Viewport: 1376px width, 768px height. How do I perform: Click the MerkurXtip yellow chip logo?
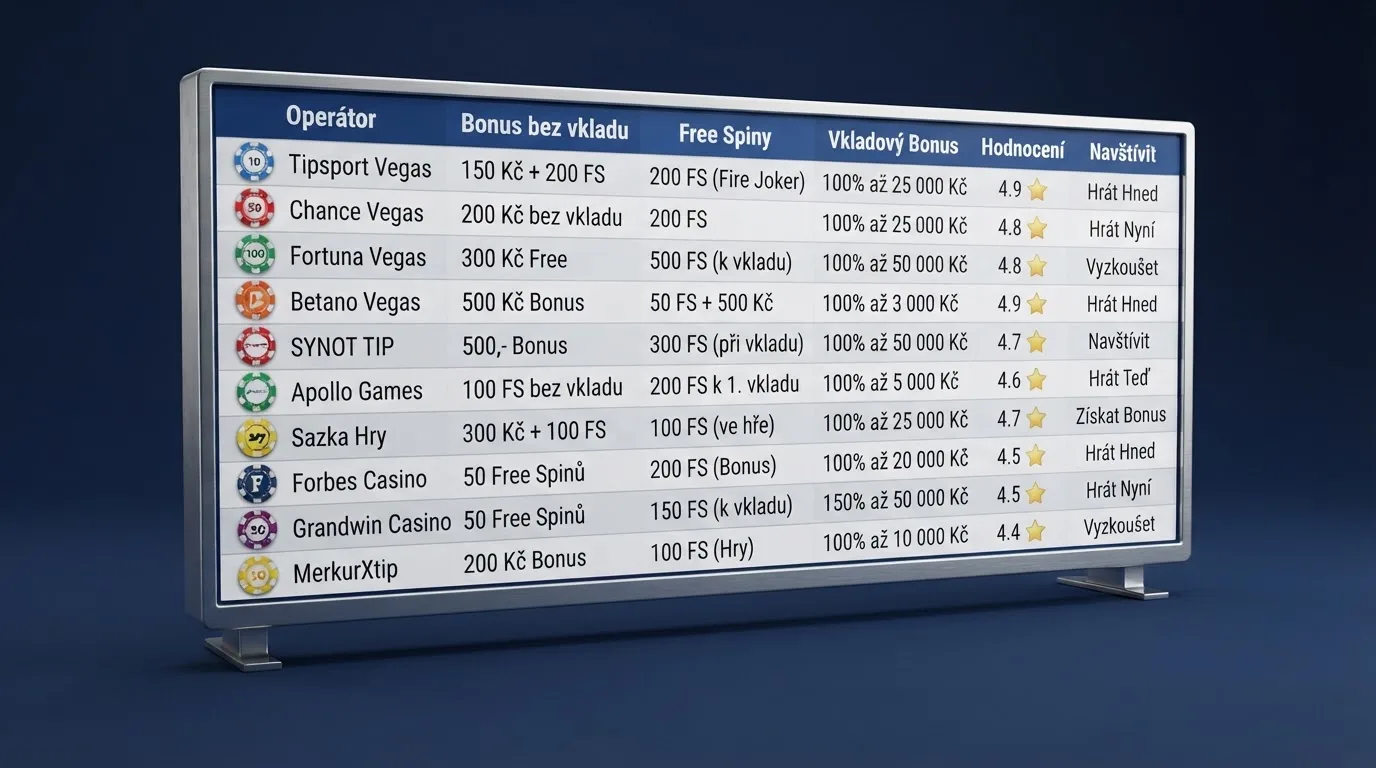tap(258, 575)
